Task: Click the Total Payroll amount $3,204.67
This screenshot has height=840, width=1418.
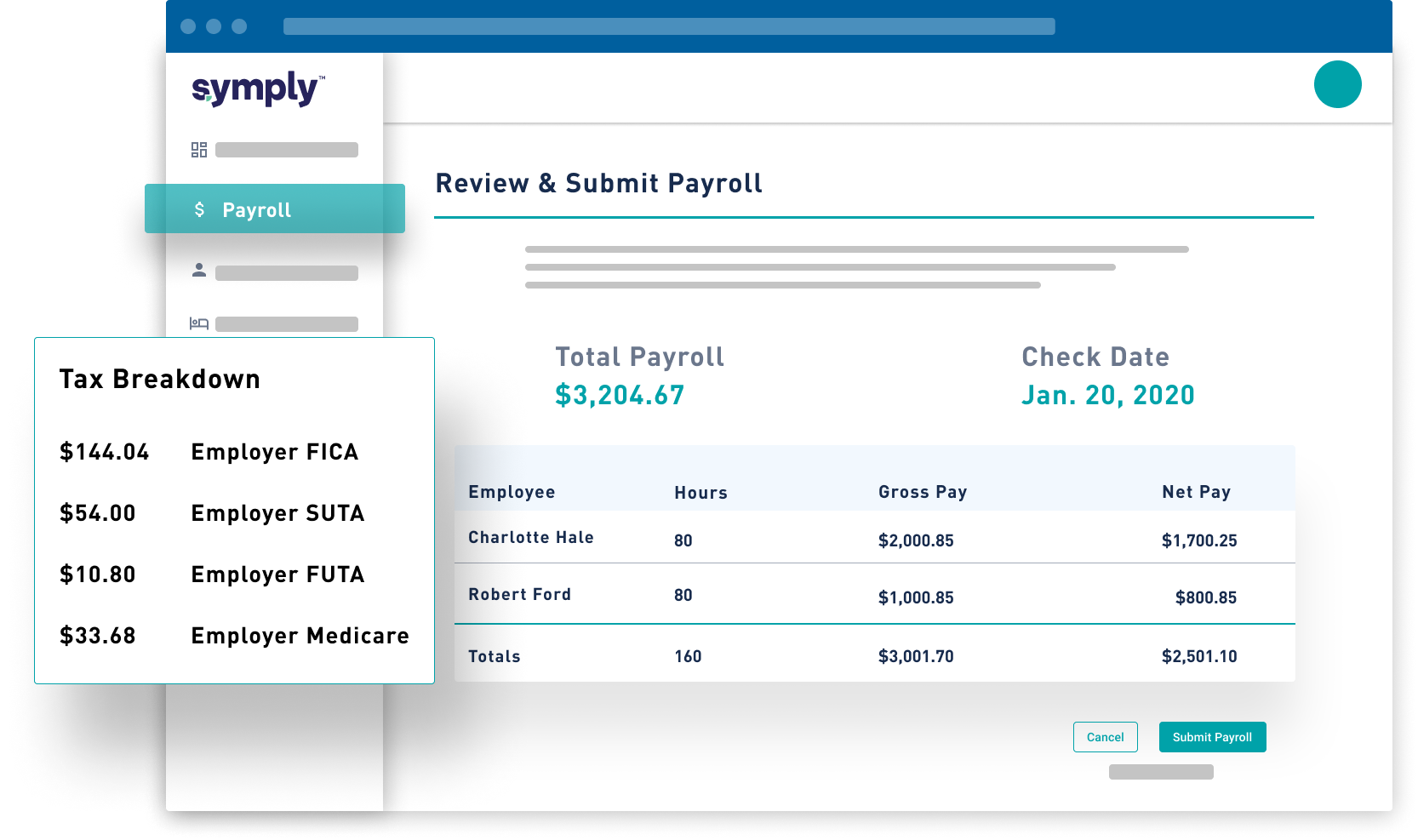Action: pyautogui.click(x=620, y=395)
